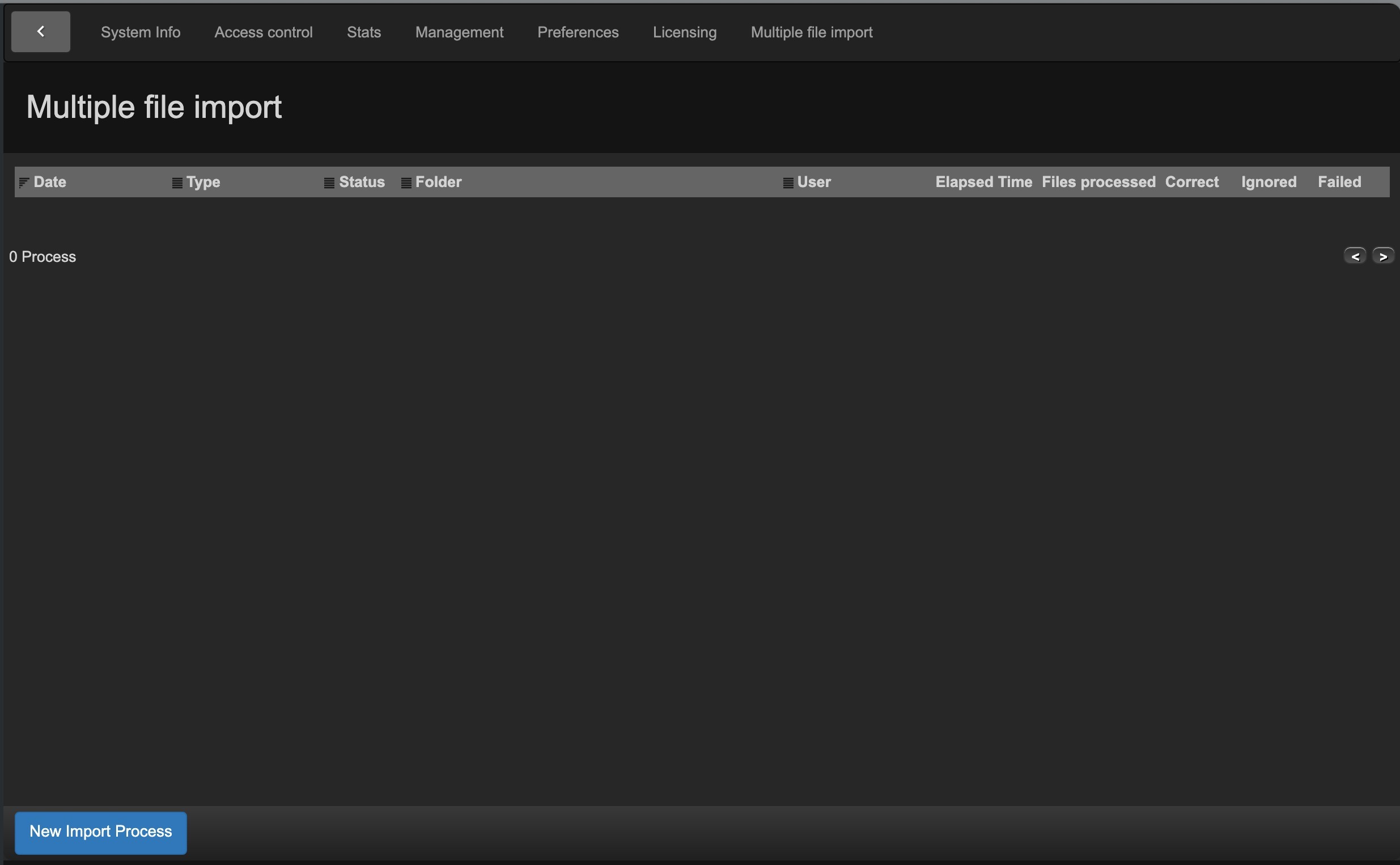Image resolution: width=1400 pixels, height=865 pixels.
Task: Go to the previous page of processes
Action: (x=1354, y=256)
